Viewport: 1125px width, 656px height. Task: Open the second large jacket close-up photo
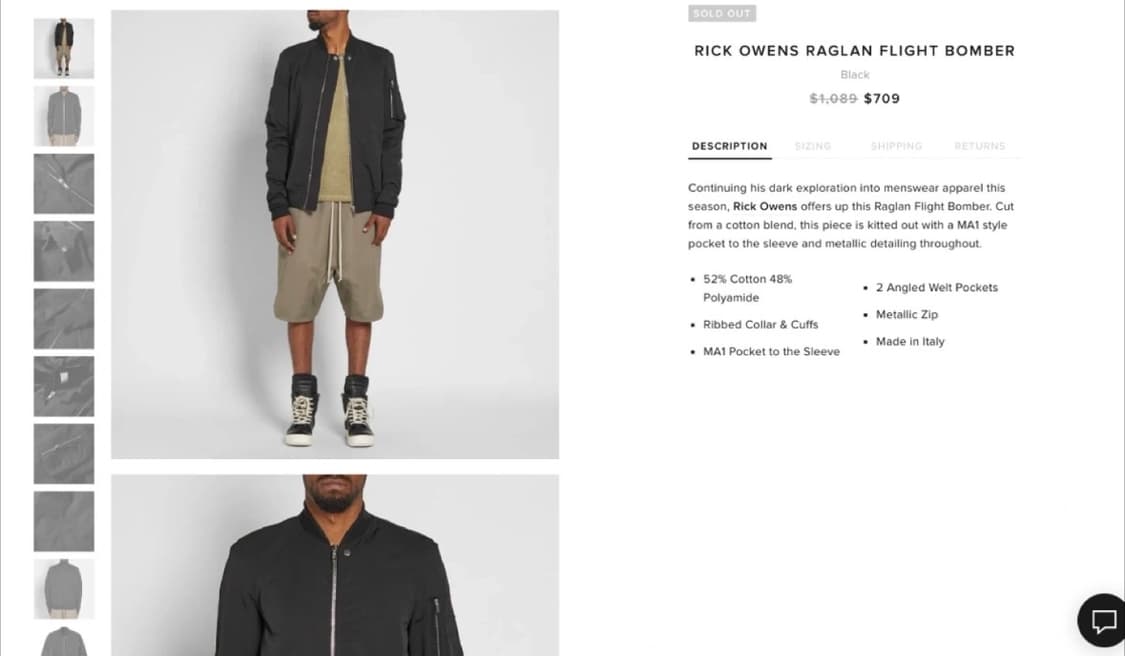[335, 565]
